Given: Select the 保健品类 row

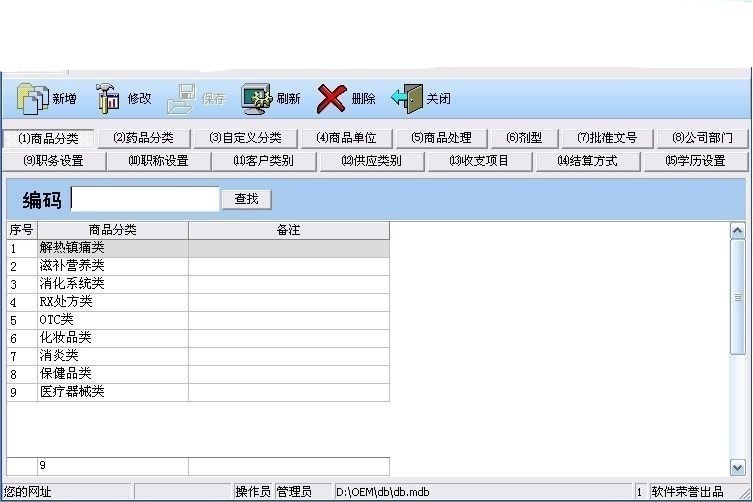Looking at the screenshot, I should 198,374.
